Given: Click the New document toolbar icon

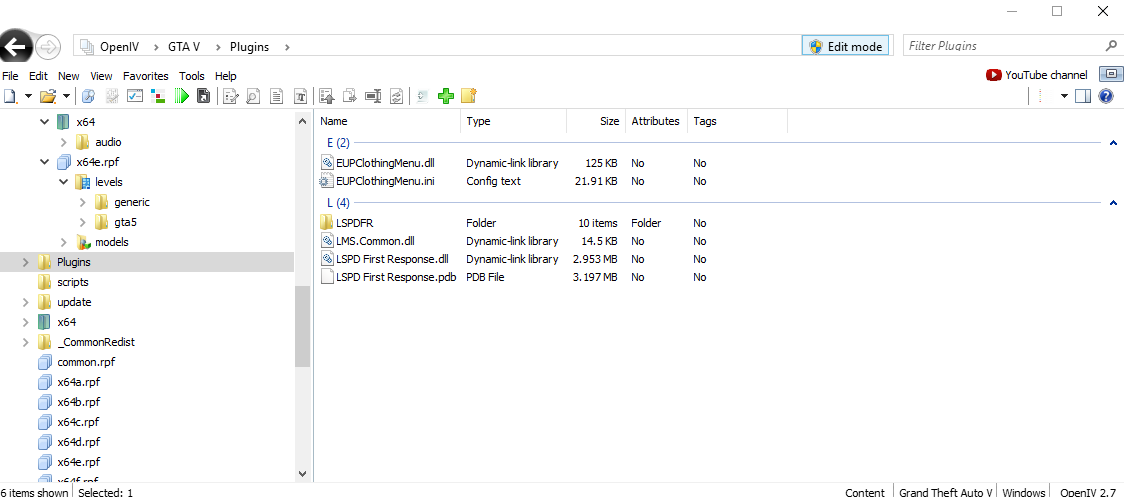Looking at the screenshot, I should [10, 95].
